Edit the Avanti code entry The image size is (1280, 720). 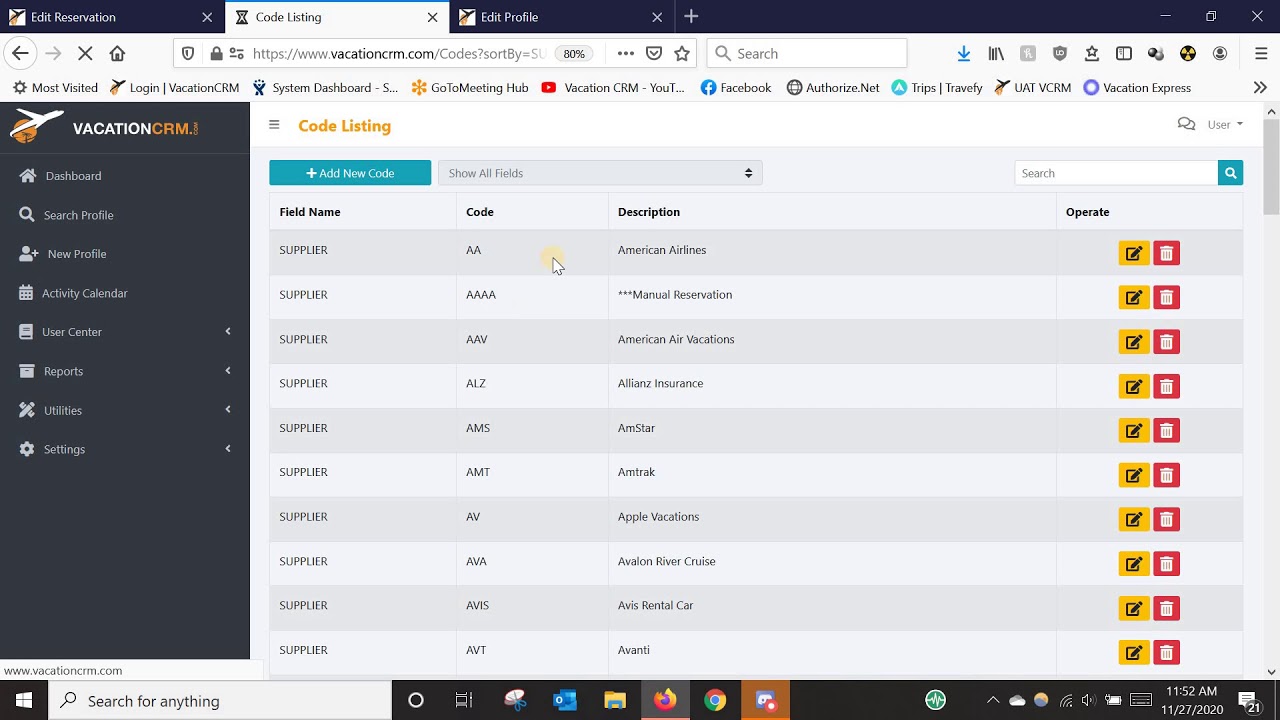click(1134, 652)
